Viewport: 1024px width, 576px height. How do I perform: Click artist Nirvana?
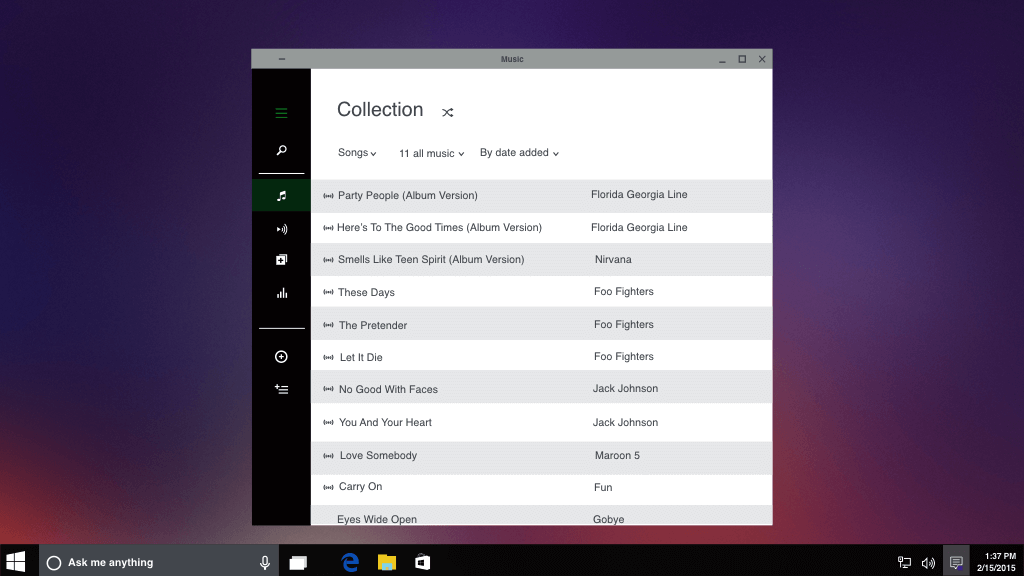click(613, 259)
